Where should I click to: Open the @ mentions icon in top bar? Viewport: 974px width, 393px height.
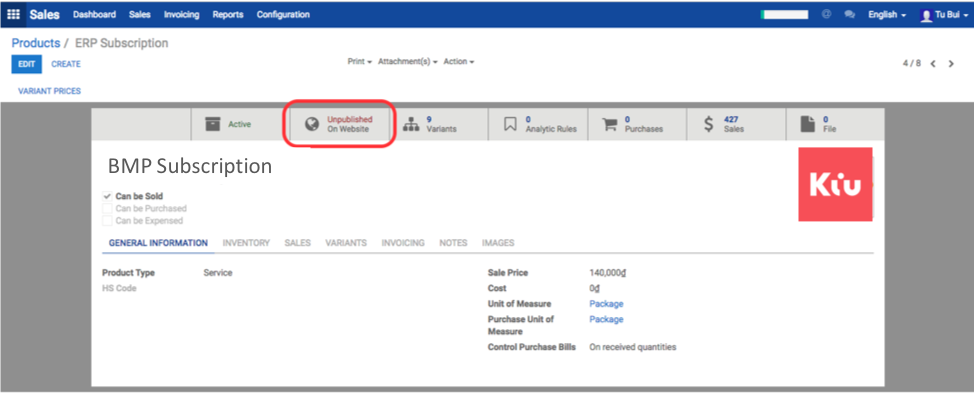[827, 14]
